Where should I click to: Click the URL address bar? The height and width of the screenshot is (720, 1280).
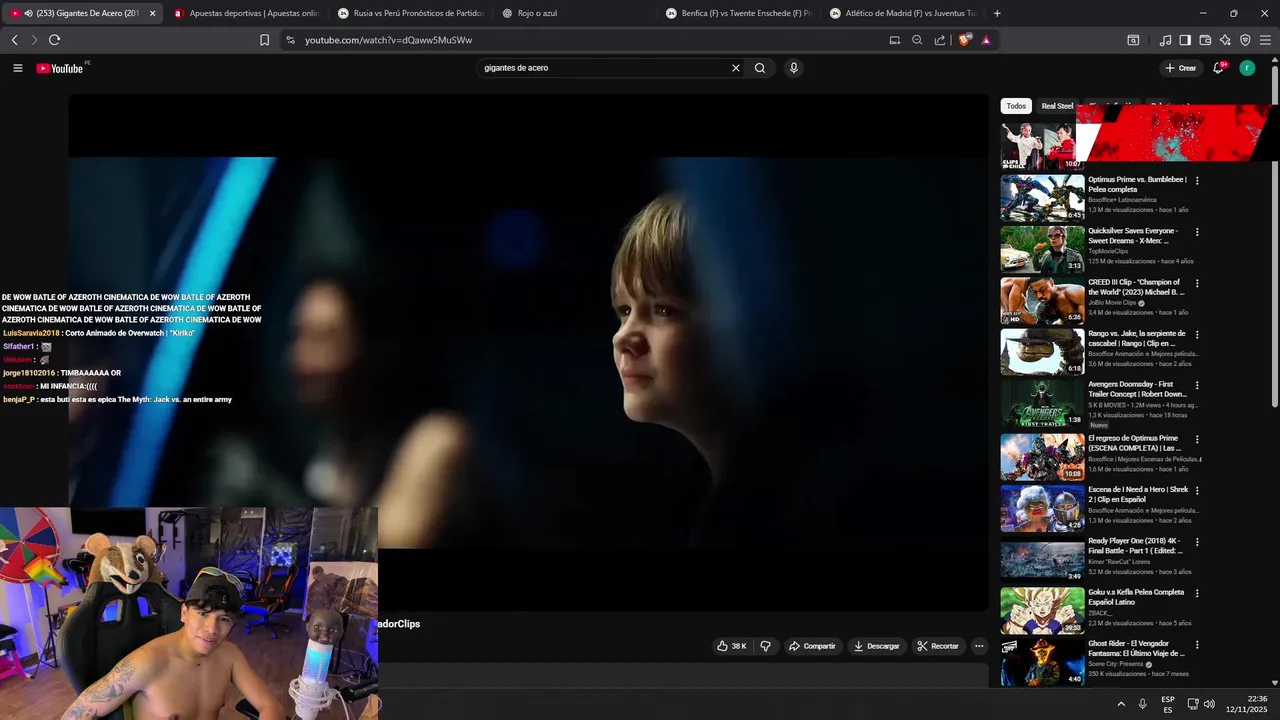pyautogui.click(x=590, y=40)
